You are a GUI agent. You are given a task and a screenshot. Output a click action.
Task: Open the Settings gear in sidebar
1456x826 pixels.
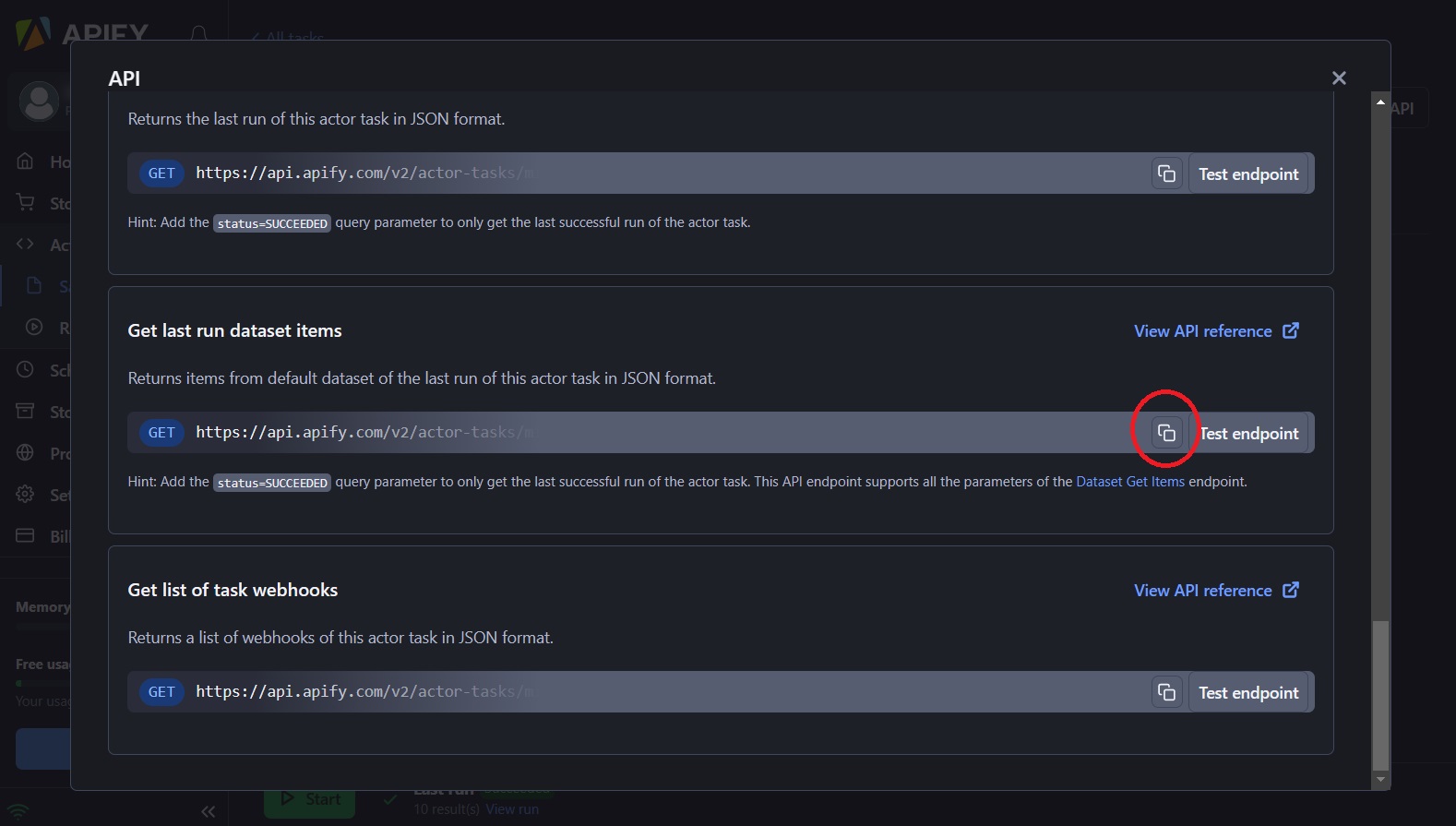pos(26,495)
